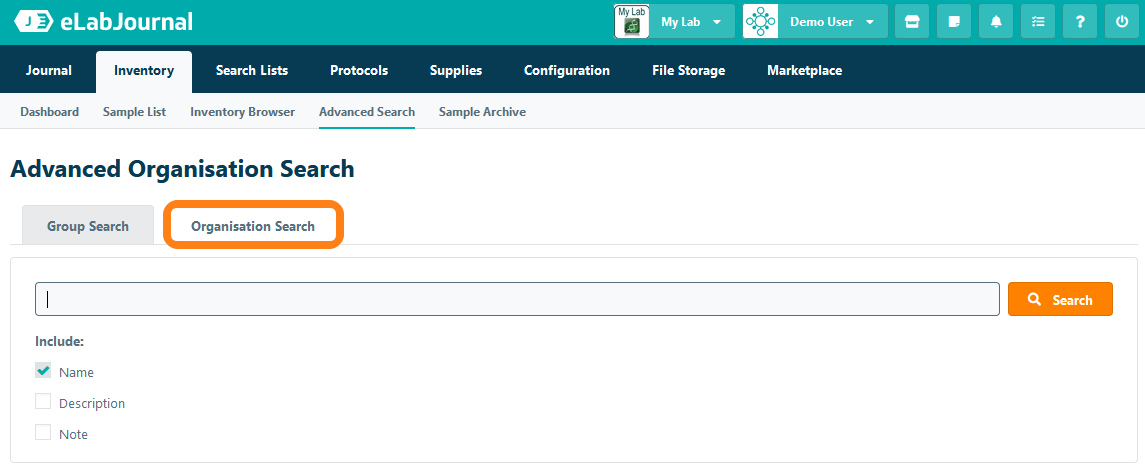
Task: Open the notifications bell
Action: [x=996, y=22]
